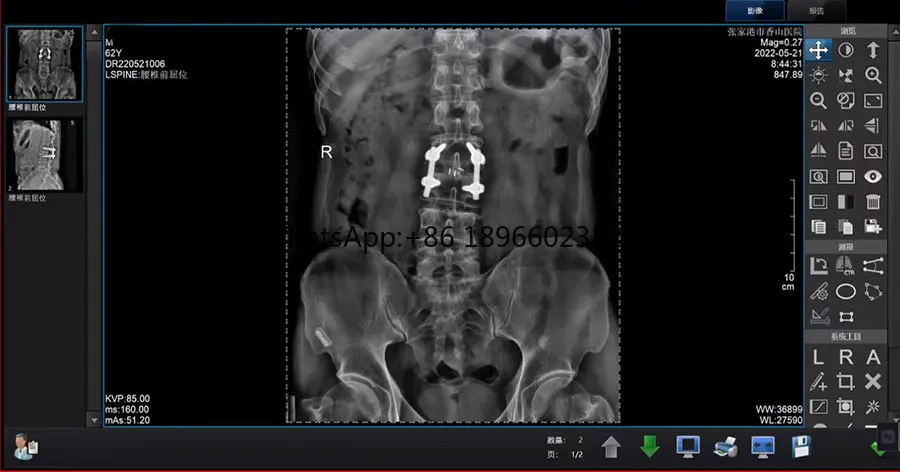Select the CTR cardiothoracic ratio tool
900x472 pixels.
[845, 266]
